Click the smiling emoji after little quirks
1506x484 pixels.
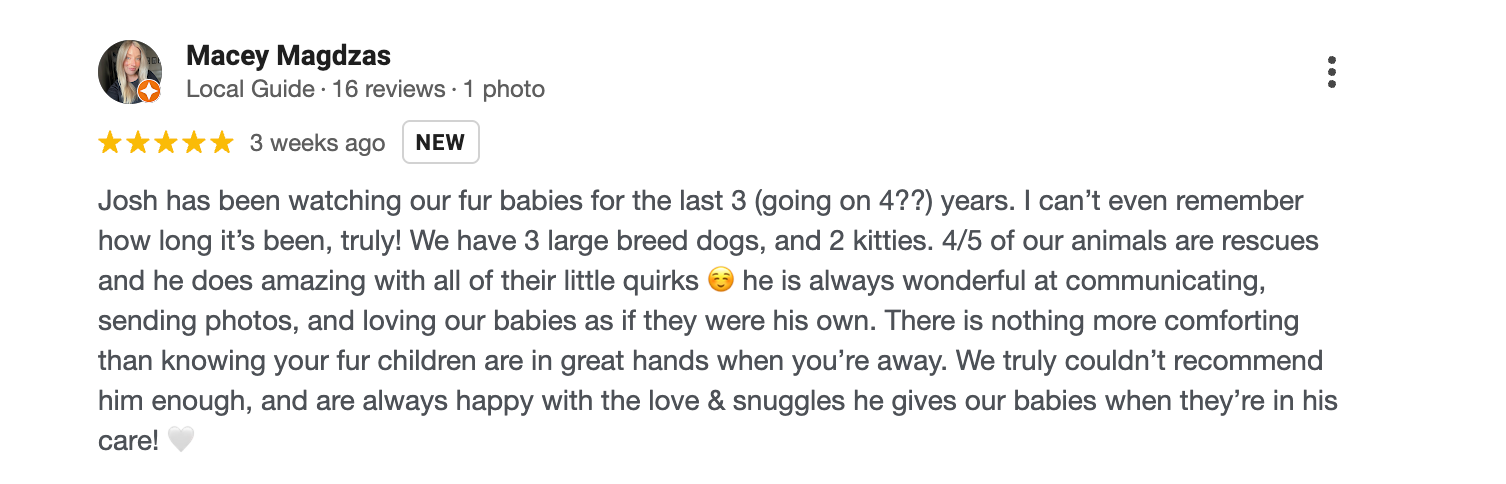[x=720, y=281]
